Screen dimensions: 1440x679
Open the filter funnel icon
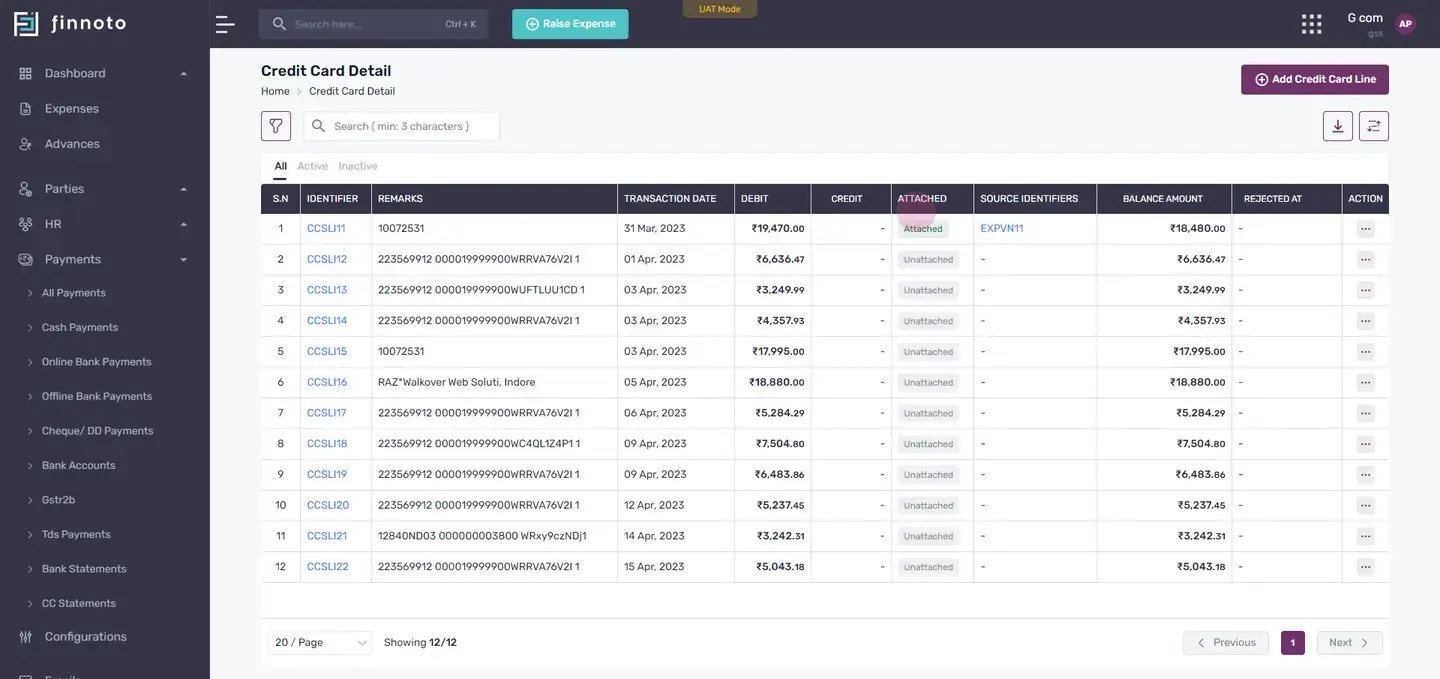pyautogui.click(x=276, y=126)
